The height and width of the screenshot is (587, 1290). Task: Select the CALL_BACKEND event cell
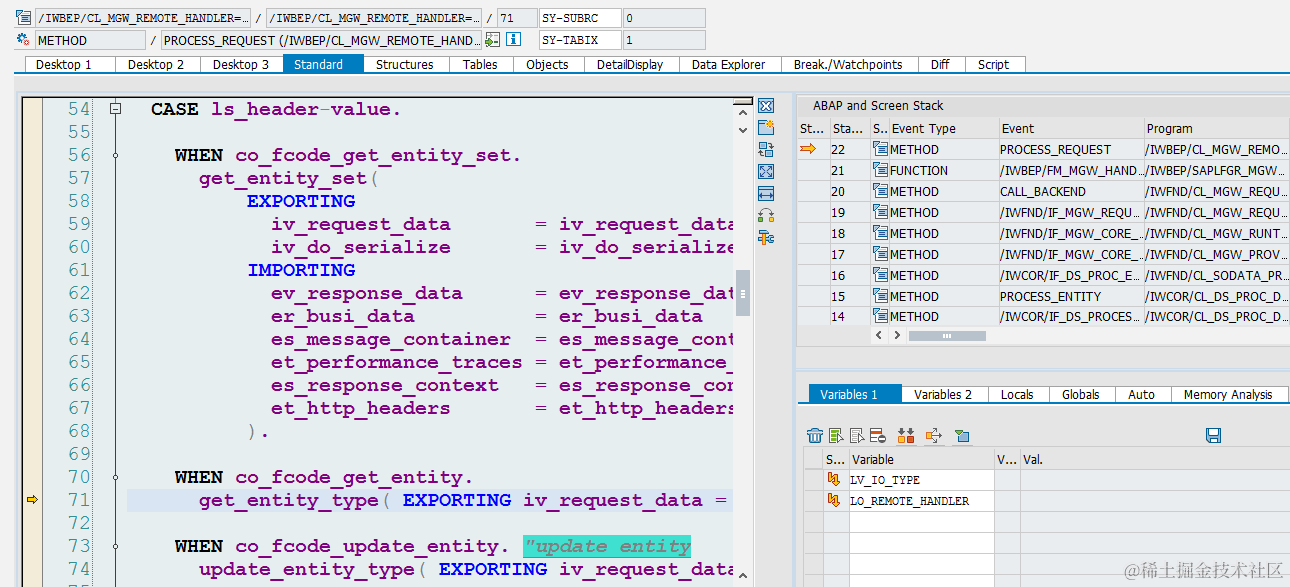pyautogui.click(x=1071, y=191)
